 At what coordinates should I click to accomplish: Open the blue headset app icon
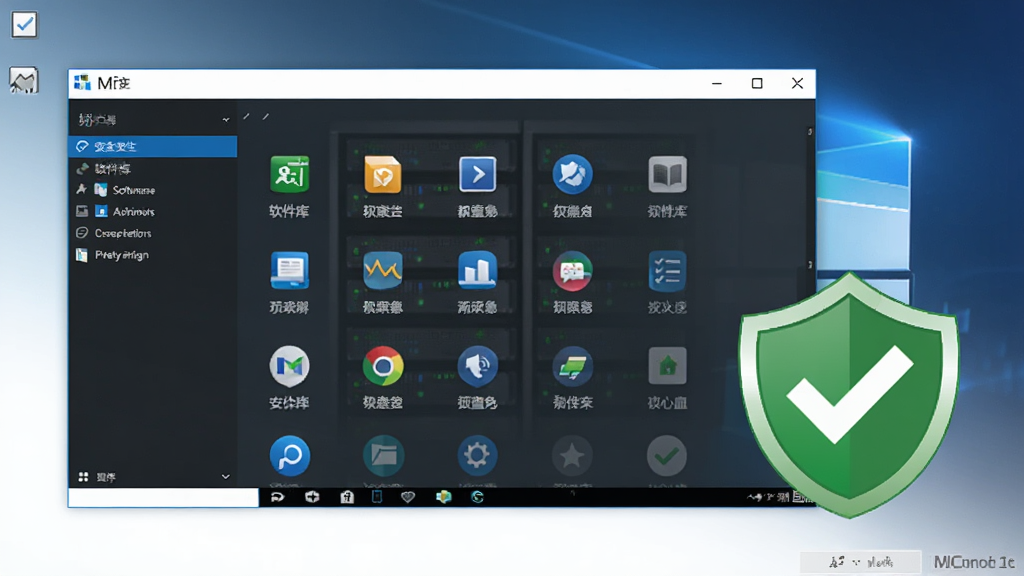tap(477, 366)
